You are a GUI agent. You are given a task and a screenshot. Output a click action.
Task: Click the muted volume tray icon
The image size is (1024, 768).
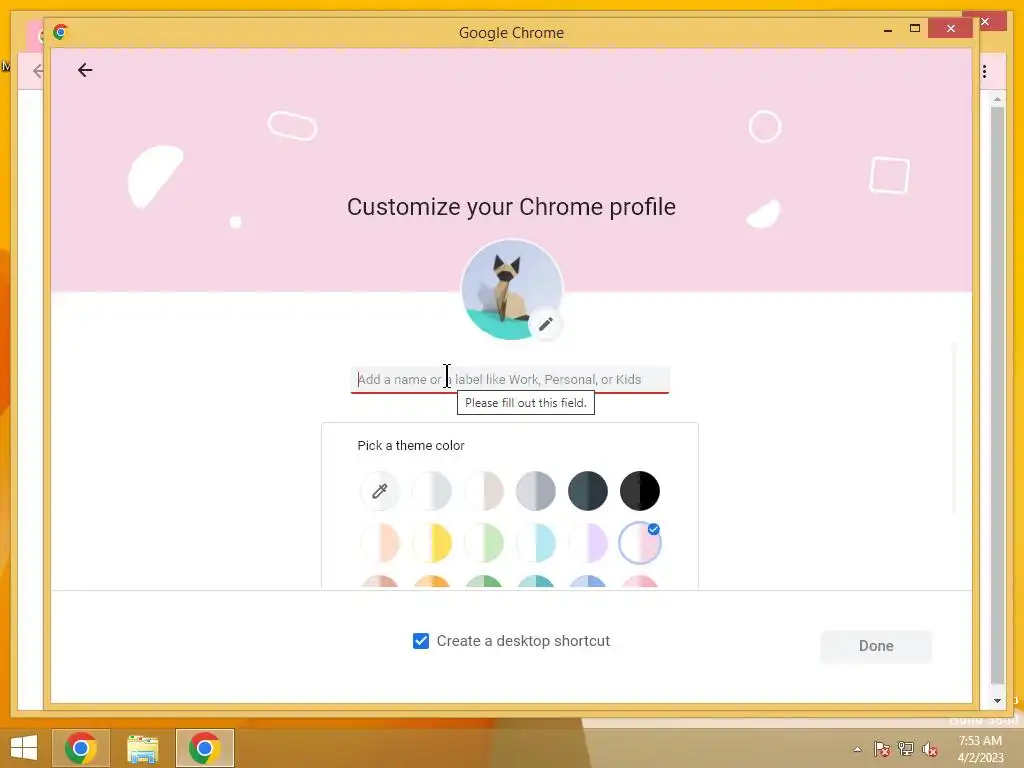930,749
